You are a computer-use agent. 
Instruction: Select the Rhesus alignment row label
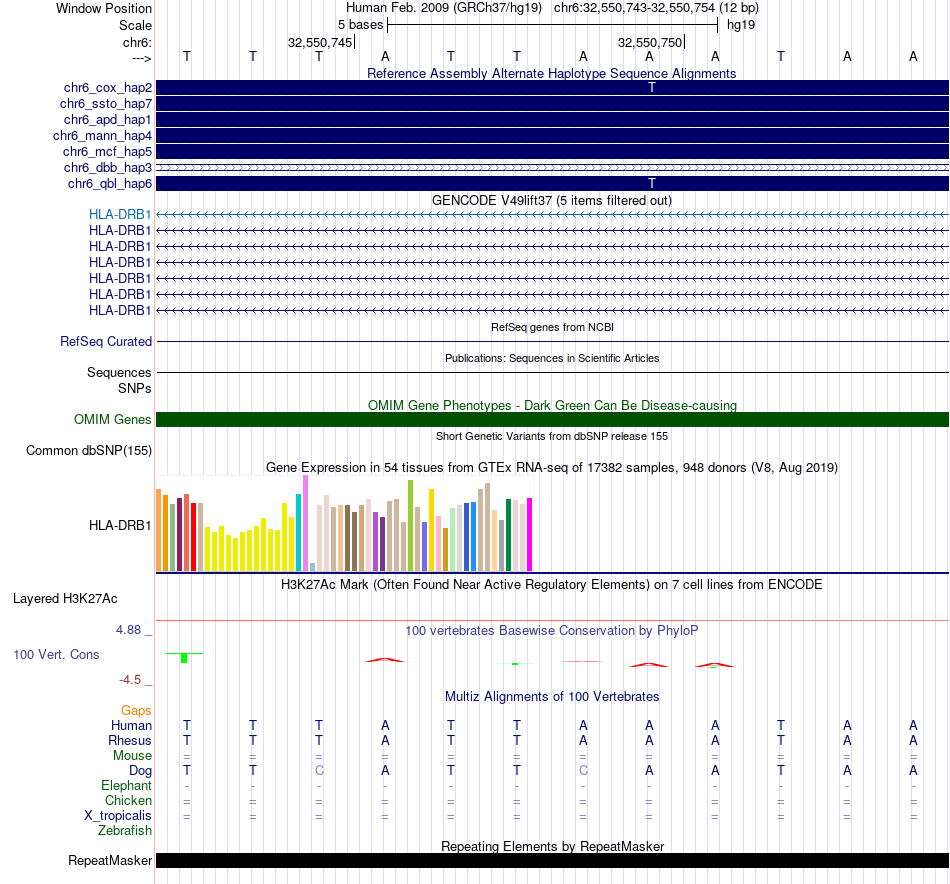[130, 740]
